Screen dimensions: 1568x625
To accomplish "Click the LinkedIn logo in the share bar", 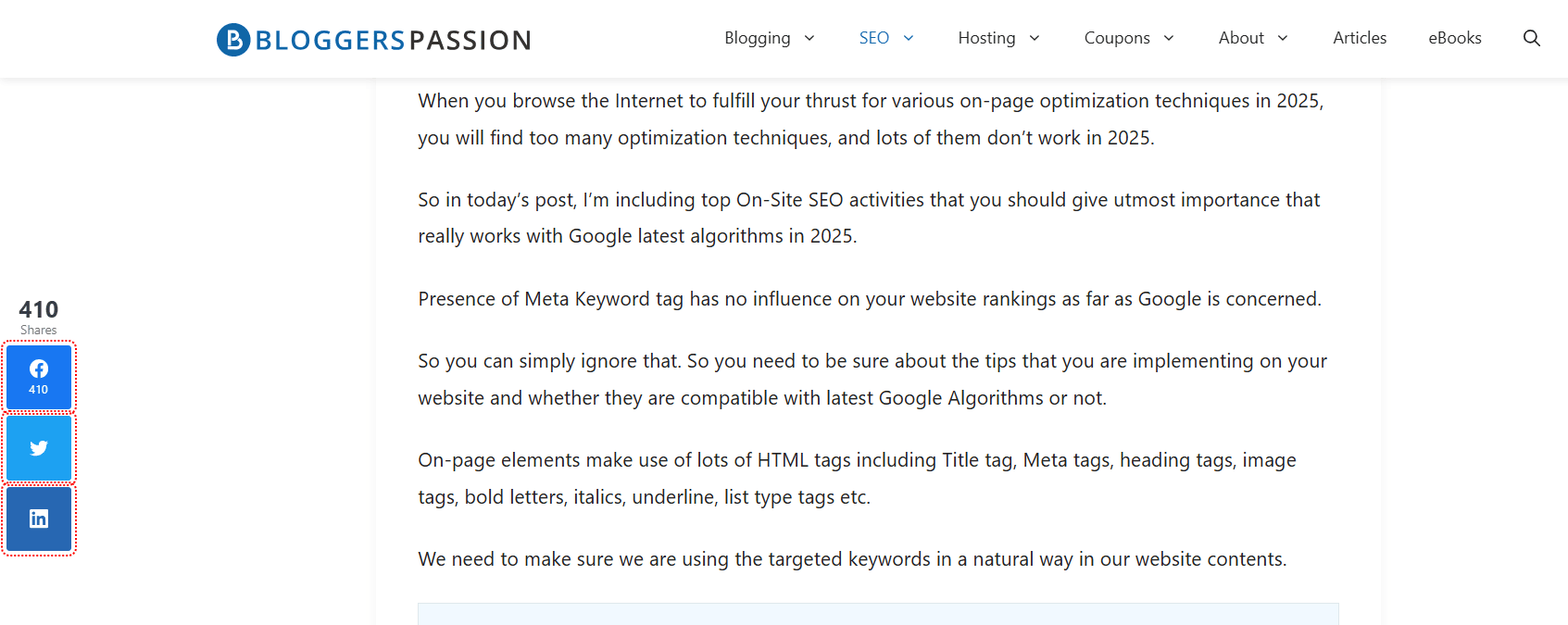I will pyautogui.click(x=38, y=519).
